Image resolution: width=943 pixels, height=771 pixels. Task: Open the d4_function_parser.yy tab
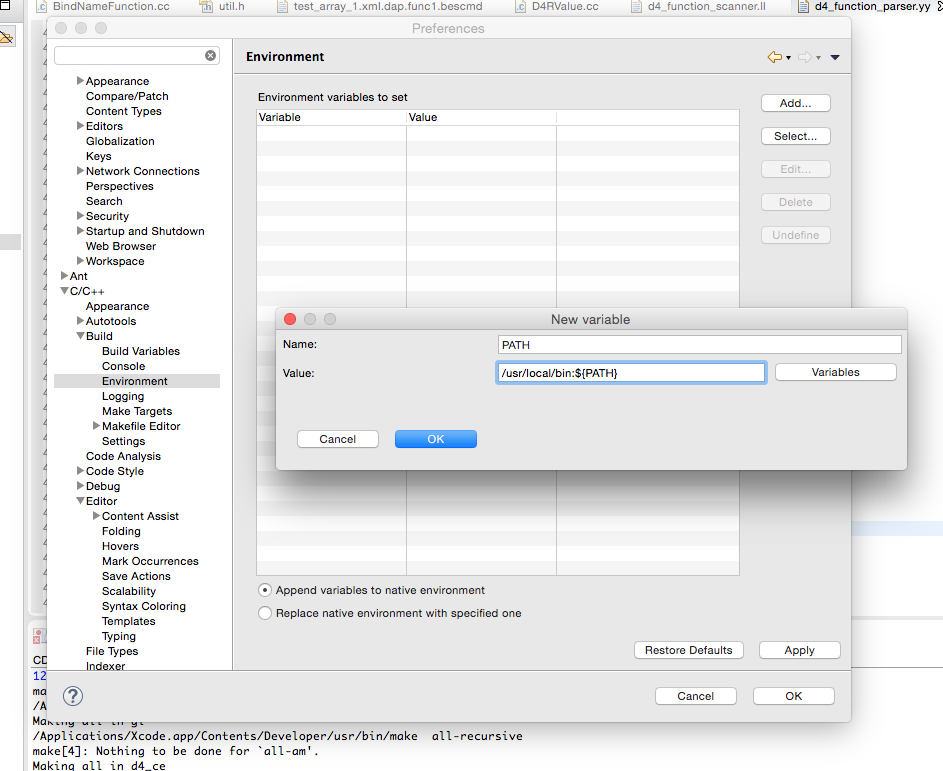(872, 7)
